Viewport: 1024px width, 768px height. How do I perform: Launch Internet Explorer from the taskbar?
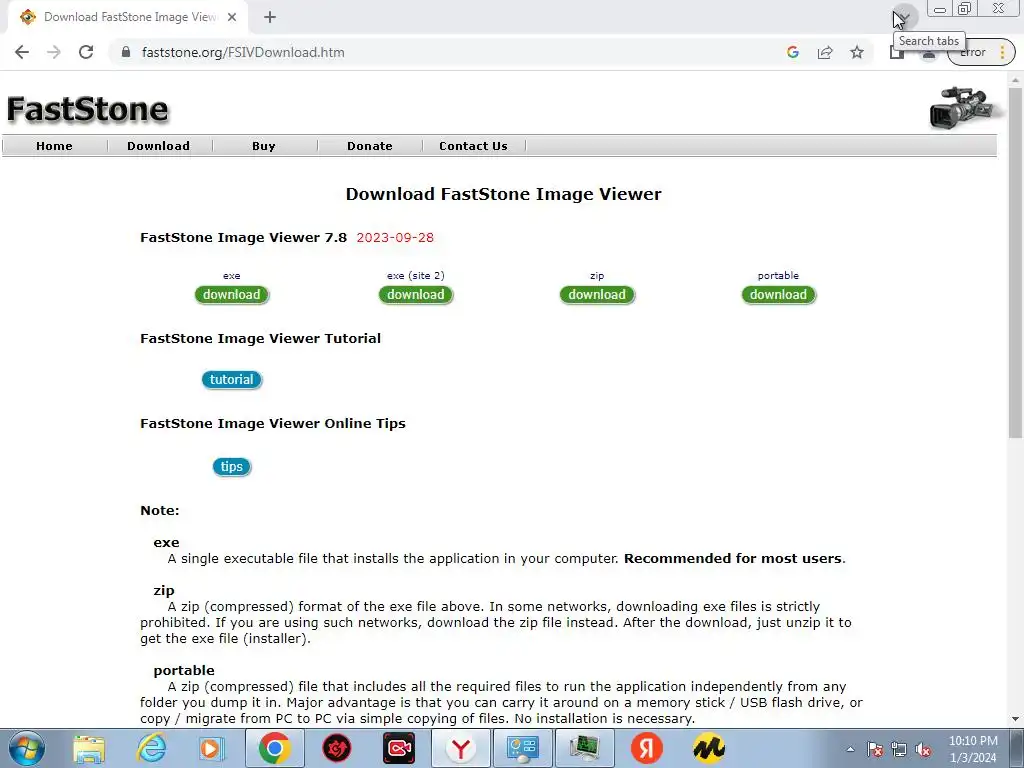point(150,748)
